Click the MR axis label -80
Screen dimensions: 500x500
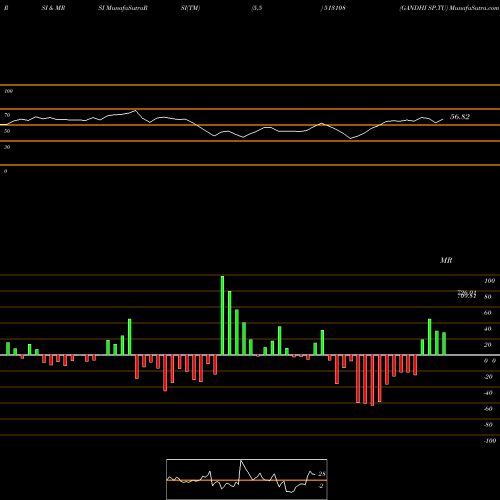coord(488,425)
